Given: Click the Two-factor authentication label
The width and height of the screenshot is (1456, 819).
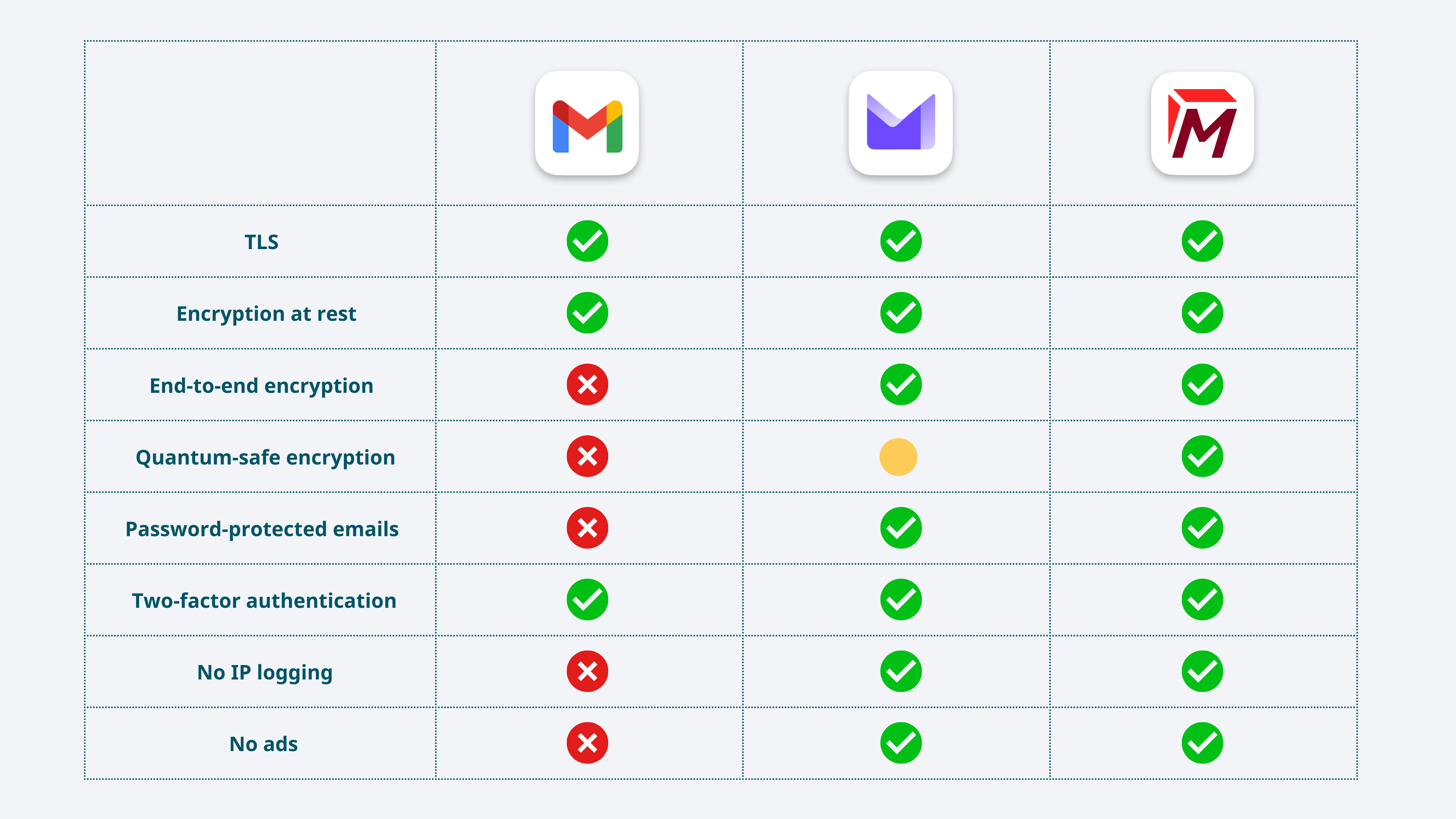Looking at the screenshot, I should 264,601.
